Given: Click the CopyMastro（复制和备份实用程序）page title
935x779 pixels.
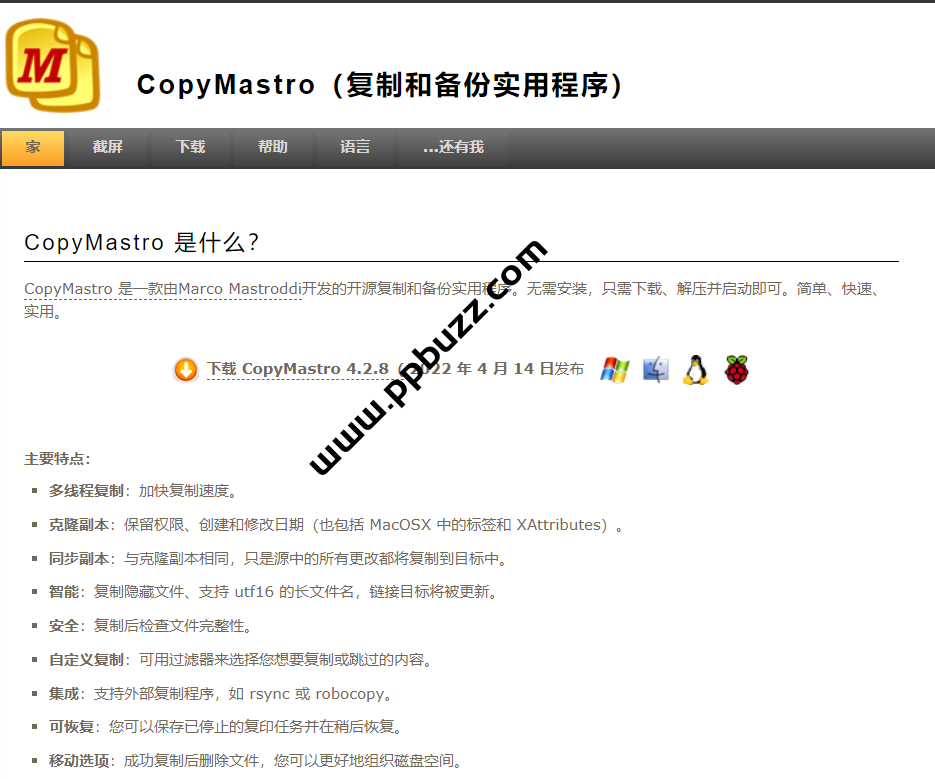Looking at the screenshot, I should [x=380, y=85].
